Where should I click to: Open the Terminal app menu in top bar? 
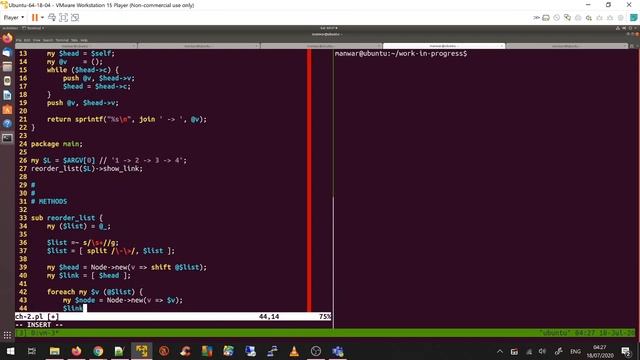point(33,28)
